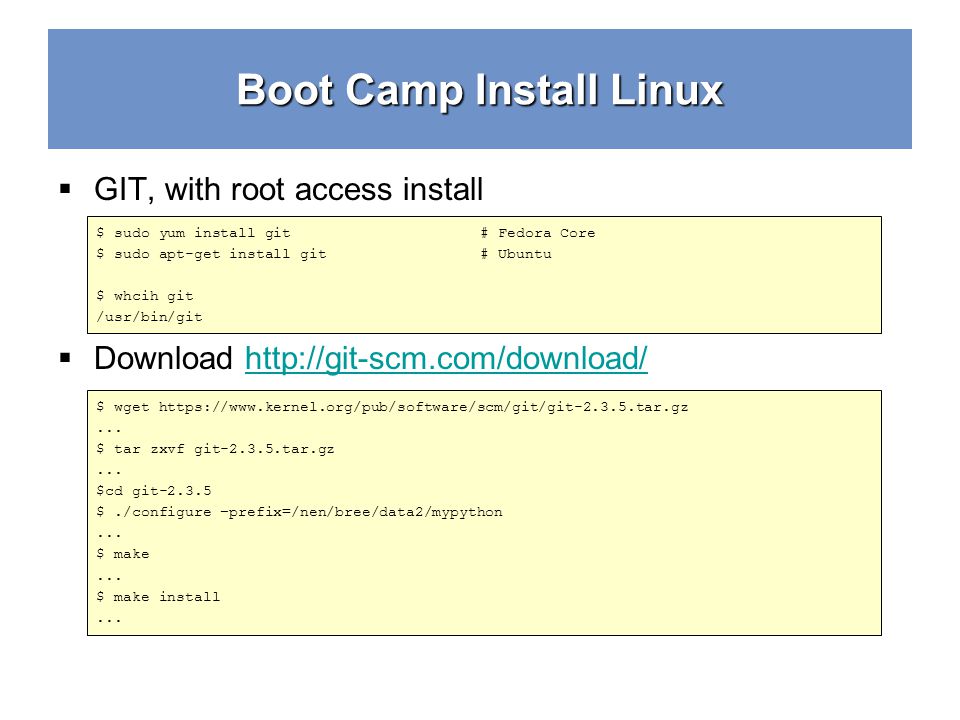
Task: Click the 'make install' command line
Action: pyautogui.click(x=158, y=596)
